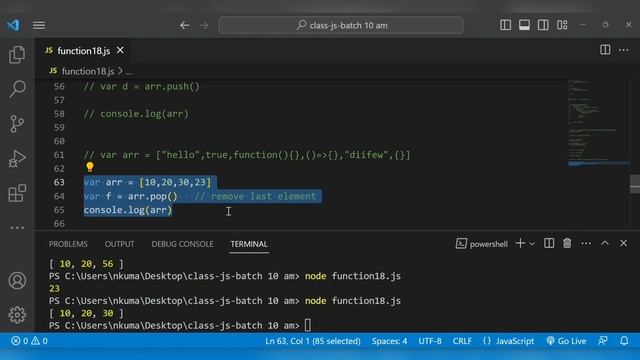Open the Accounts menu
Viewport: 640px width, 360px height.
17,280
